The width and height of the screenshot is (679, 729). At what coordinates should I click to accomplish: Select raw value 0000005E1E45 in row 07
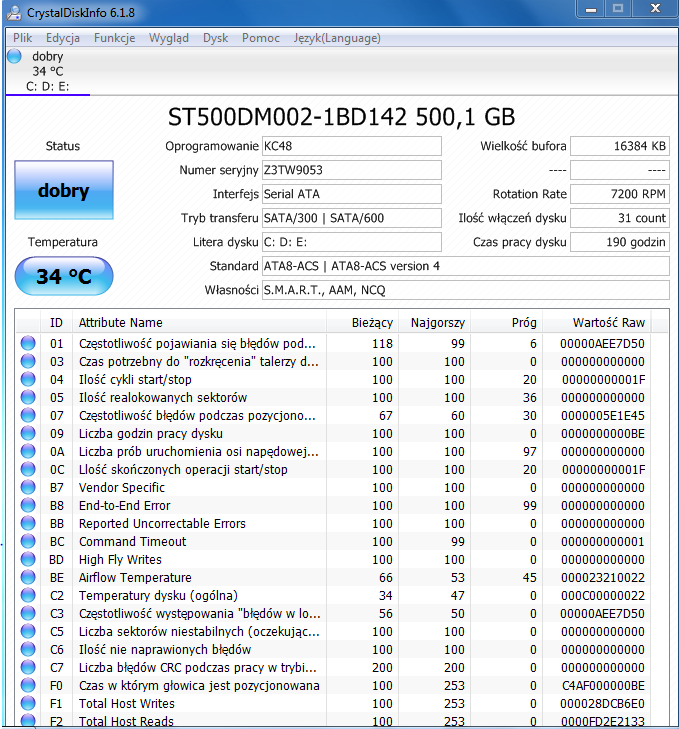[x=603, y=416]
